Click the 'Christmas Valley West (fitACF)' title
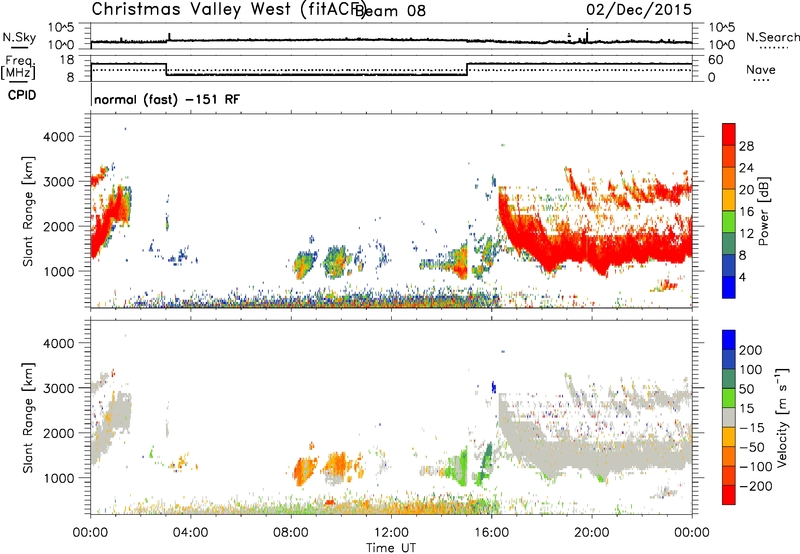 pos(228,10)
